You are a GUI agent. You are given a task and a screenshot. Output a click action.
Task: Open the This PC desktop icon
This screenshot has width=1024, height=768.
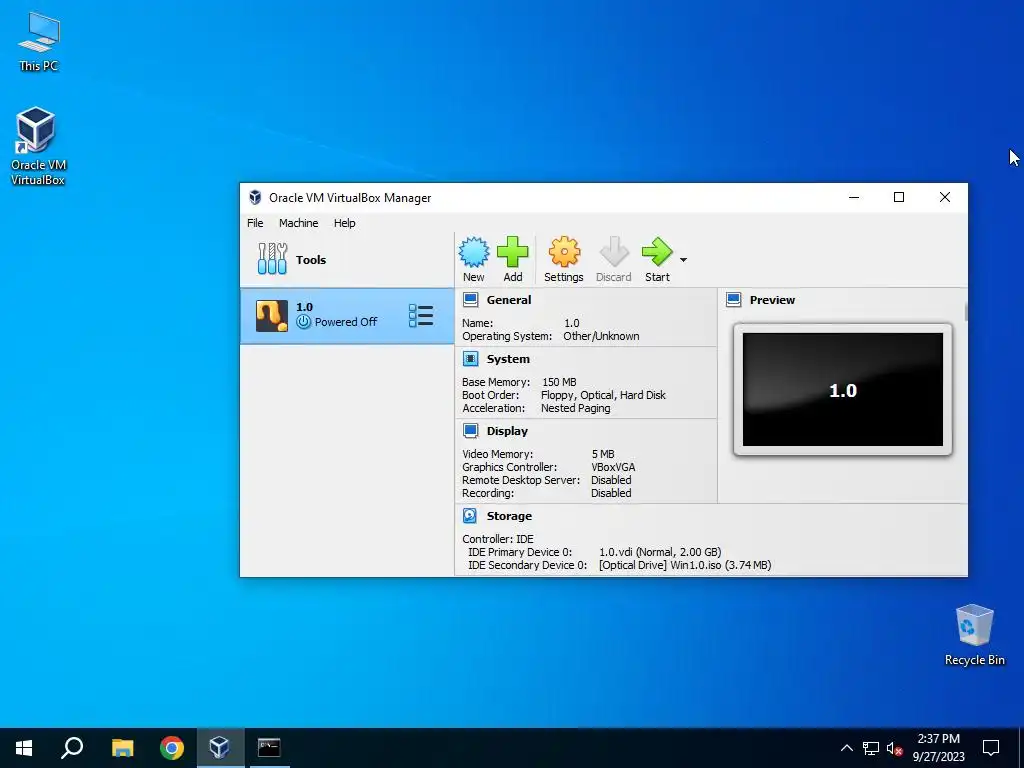(x=39, y=40)
